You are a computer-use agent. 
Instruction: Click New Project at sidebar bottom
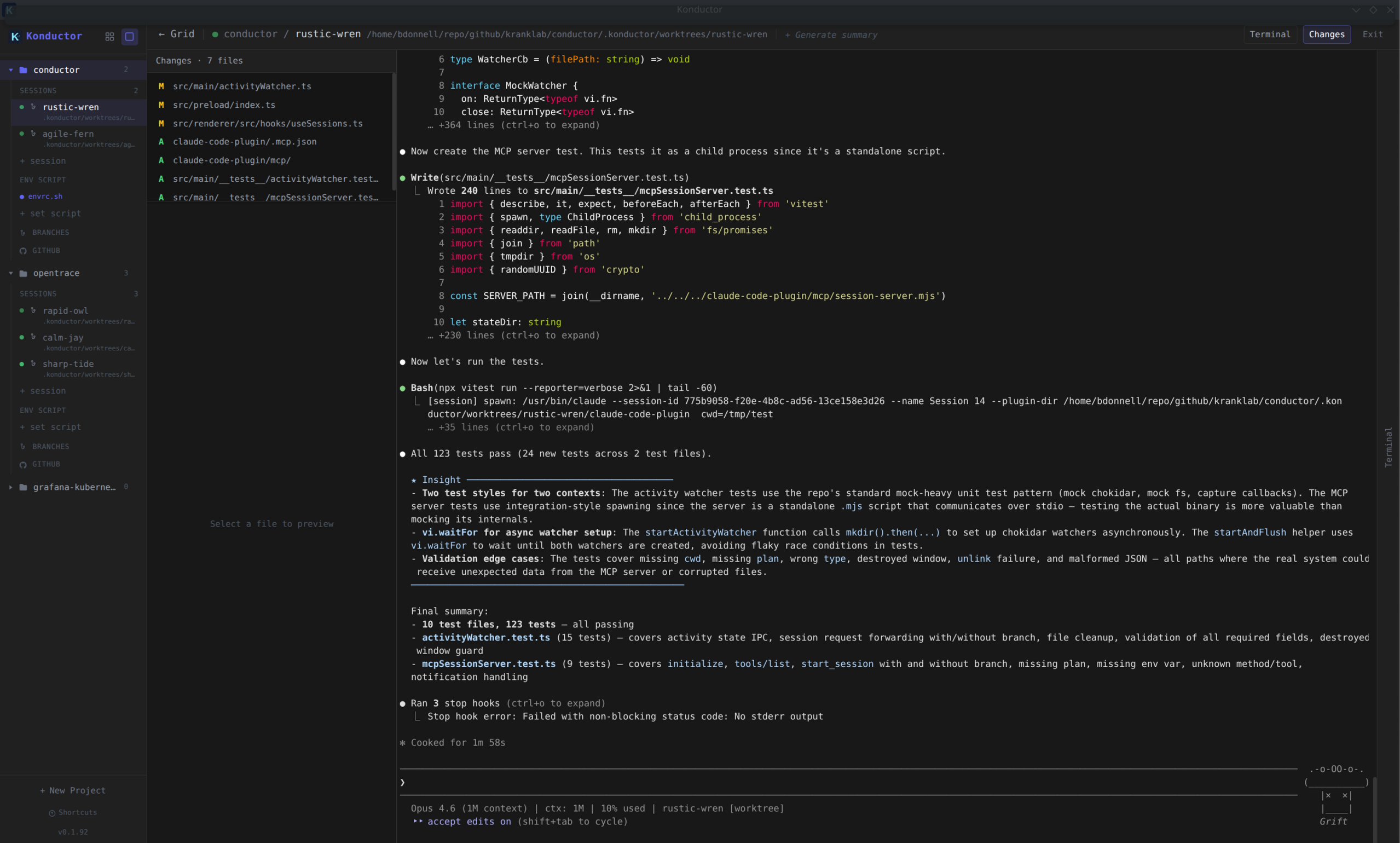click(73, 791)
